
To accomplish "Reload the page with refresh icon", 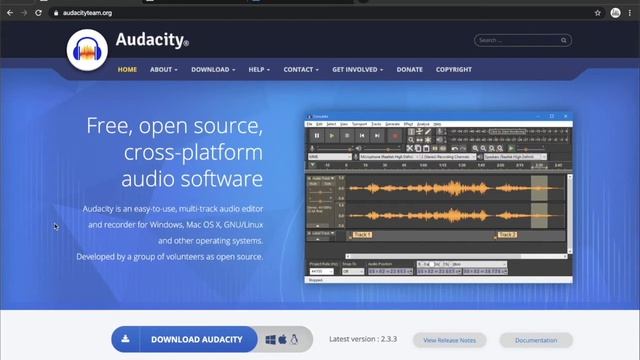I will click(38, 13).
